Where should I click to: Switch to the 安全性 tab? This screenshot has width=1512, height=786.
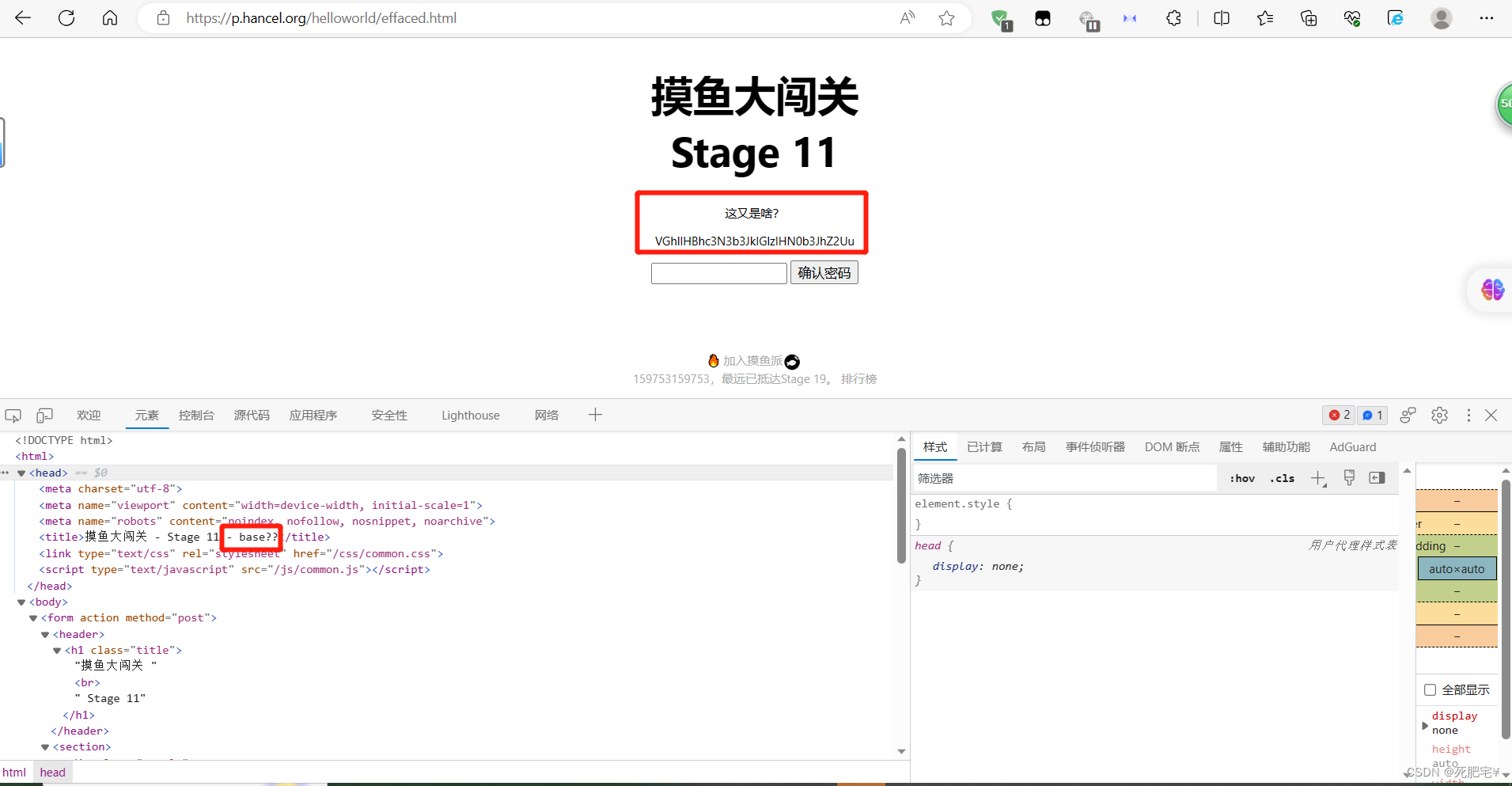[x=389, y=415]
